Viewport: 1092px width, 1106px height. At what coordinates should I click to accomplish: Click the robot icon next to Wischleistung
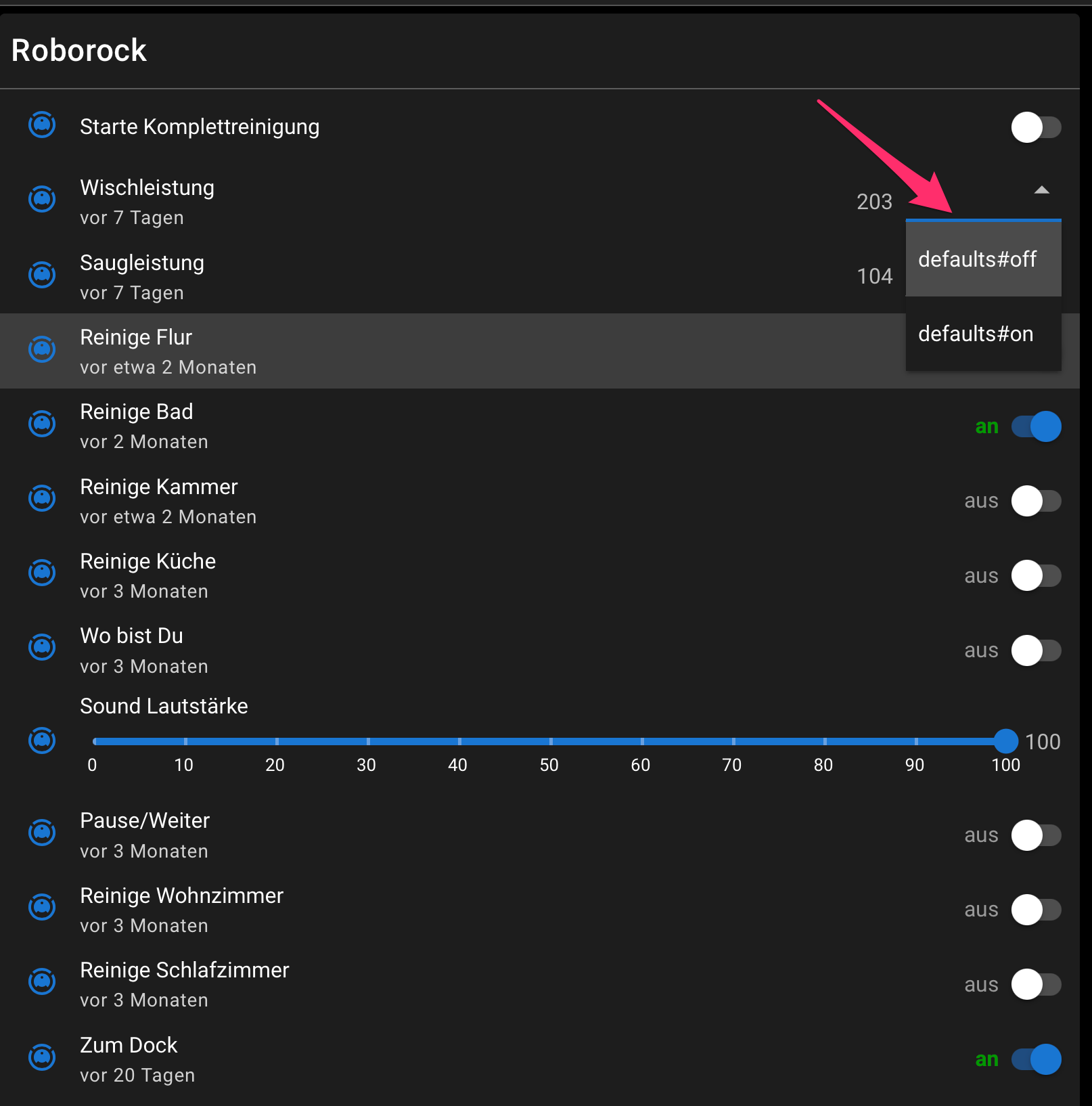(x=42, y=200)
